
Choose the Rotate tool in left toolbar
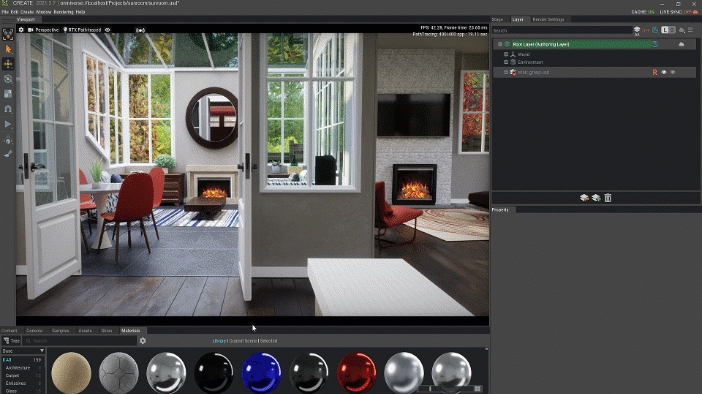8,79
